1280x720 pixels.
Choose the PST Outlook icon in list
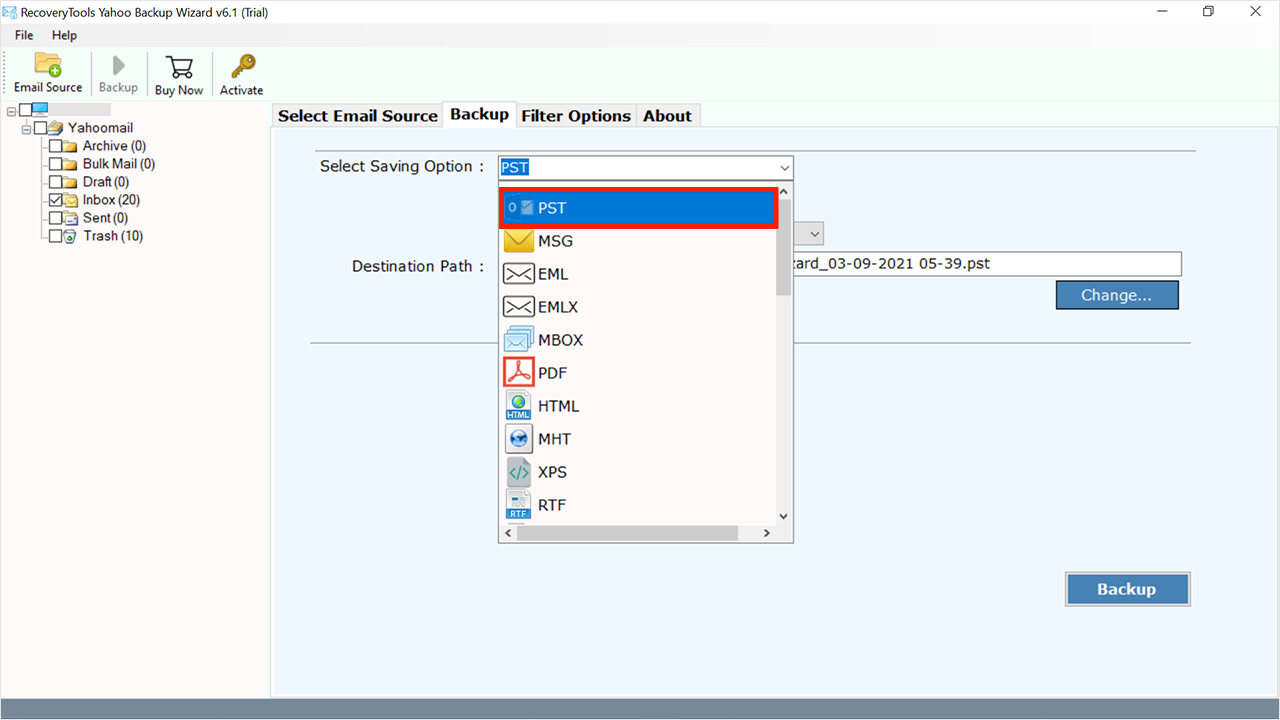point(520,208)
